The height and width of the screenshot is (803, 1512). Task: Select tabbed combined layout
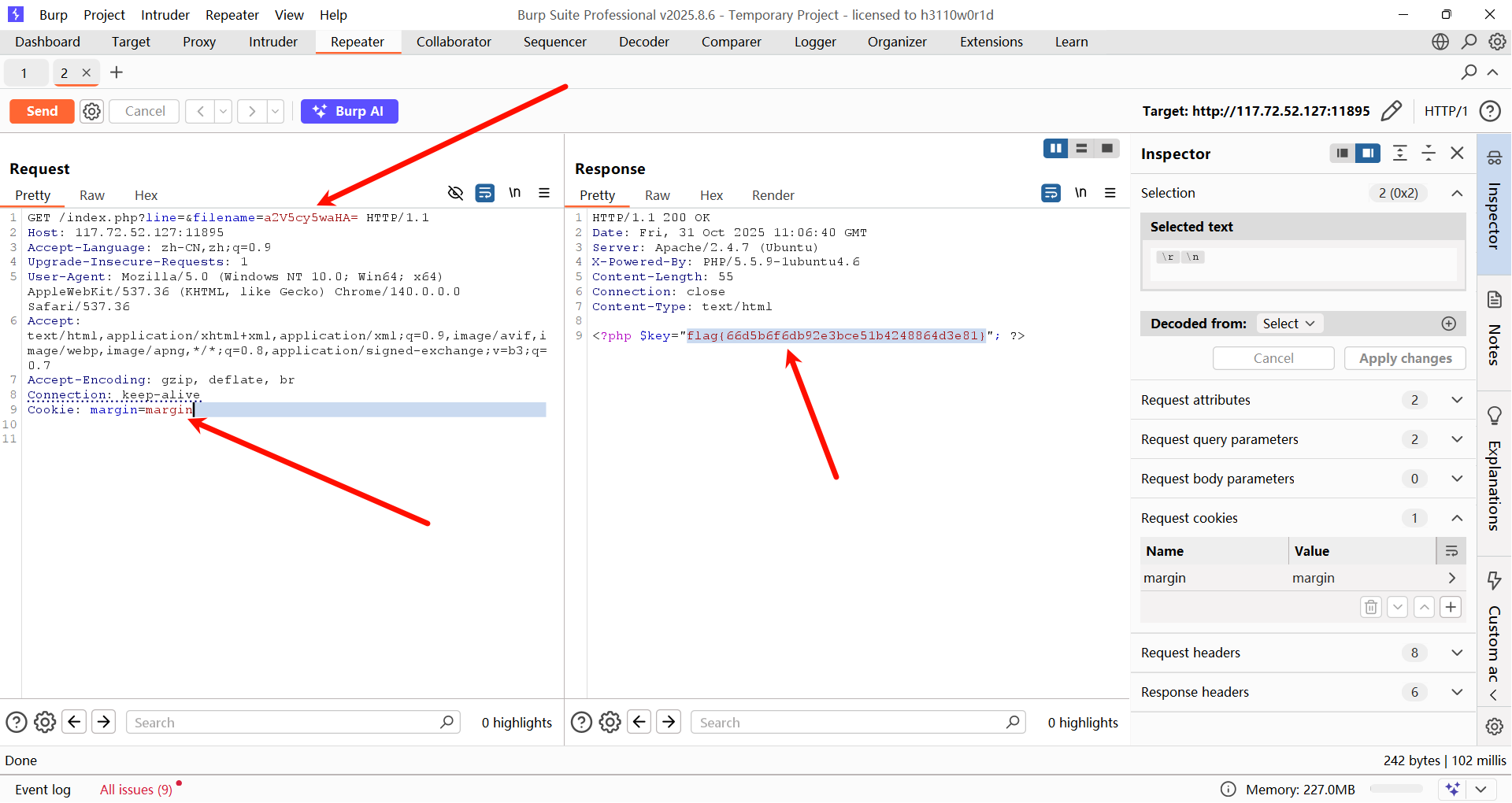[x=1107, y=148]
